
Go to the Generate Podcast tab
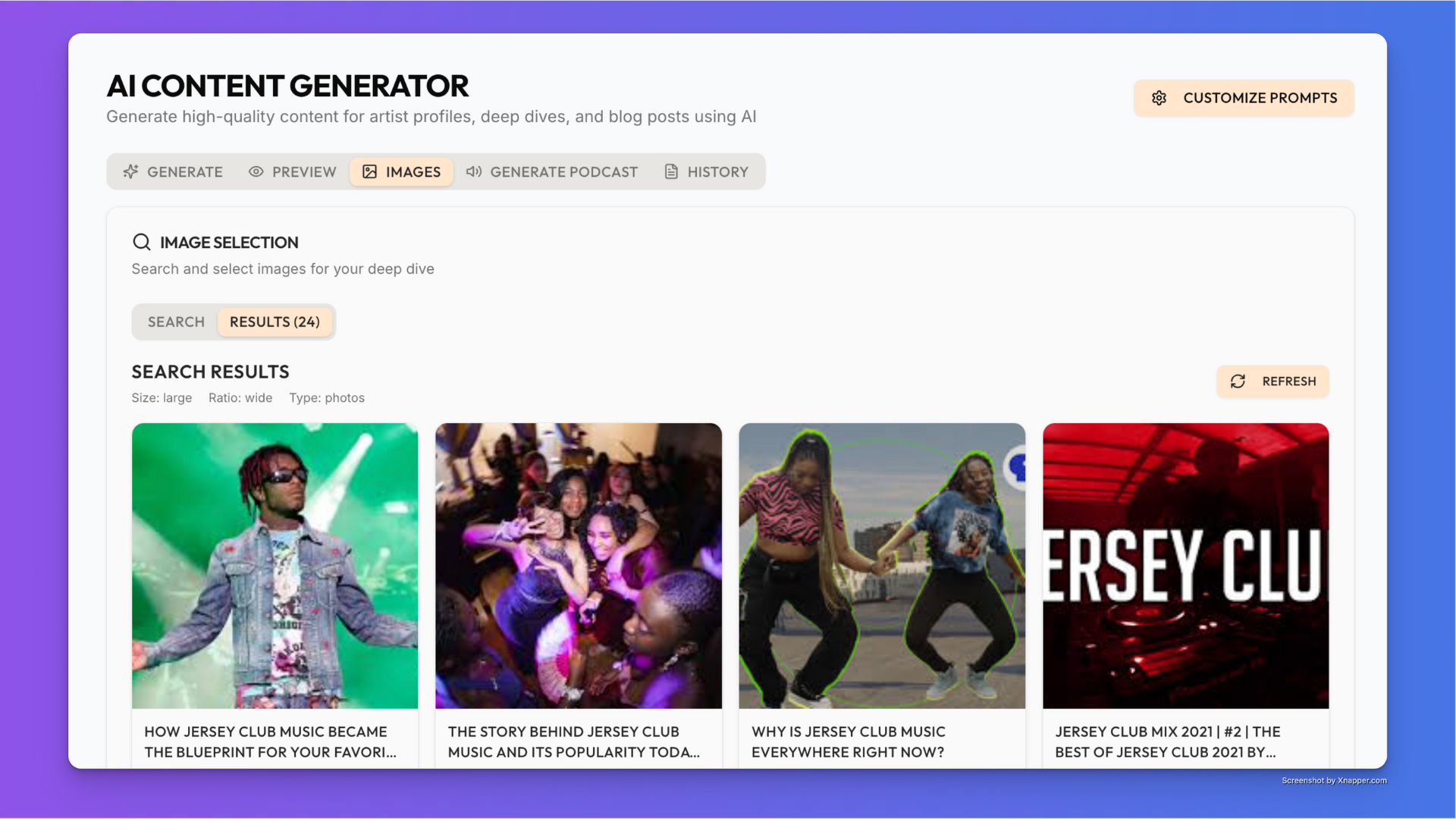click(552, 171)
